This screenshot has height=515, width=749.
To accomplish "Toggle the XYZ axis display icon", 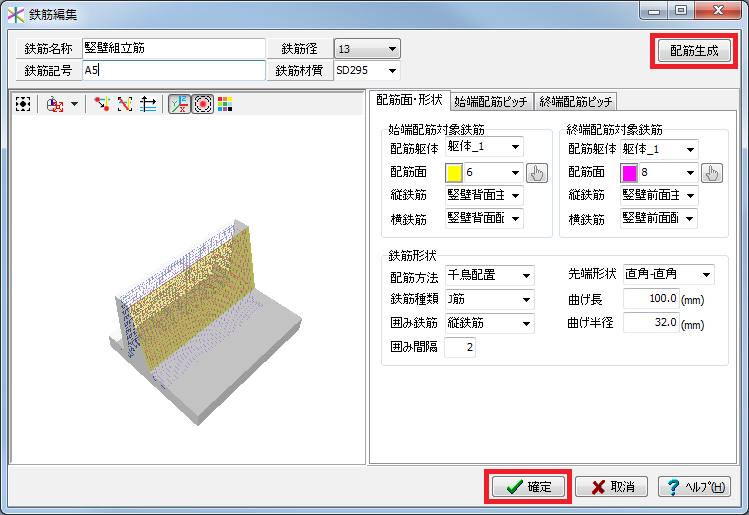I will tap(180, 104).
